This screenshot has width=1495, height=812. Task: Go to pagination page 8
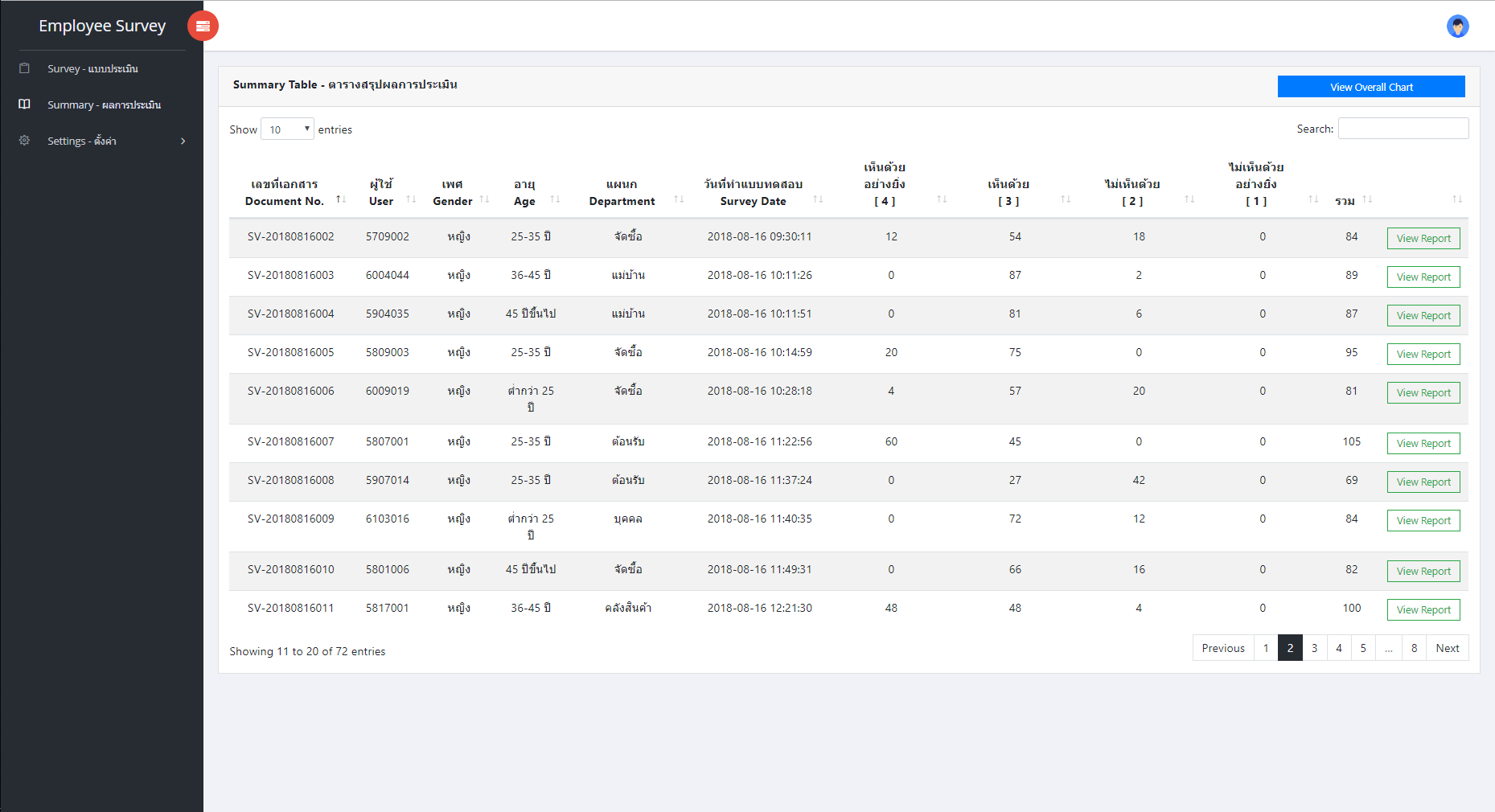coord(1415,648)
